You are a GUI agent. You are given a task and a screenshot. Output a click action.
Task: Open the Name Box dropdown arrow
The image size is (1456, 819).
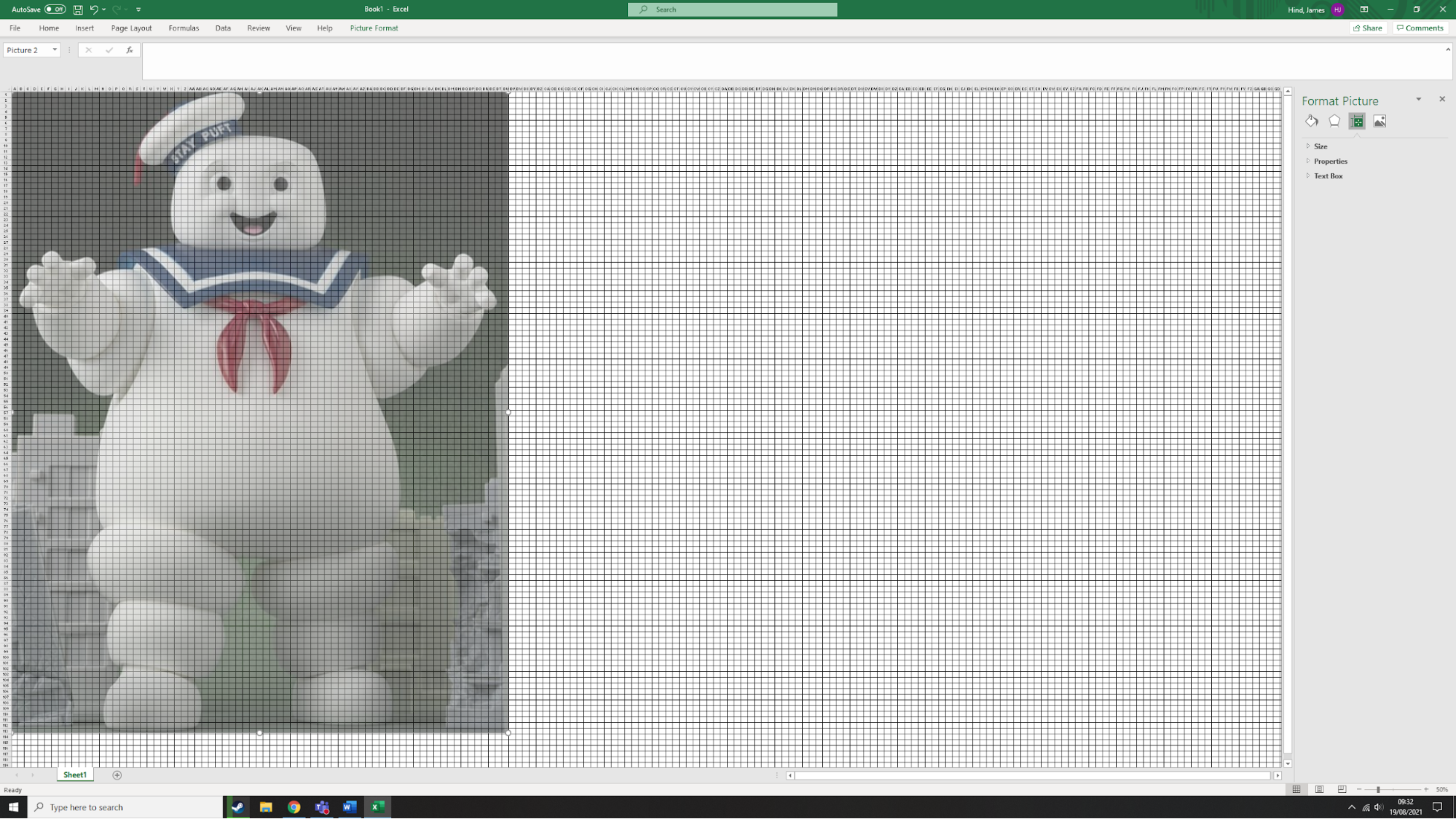coord(55,50)
